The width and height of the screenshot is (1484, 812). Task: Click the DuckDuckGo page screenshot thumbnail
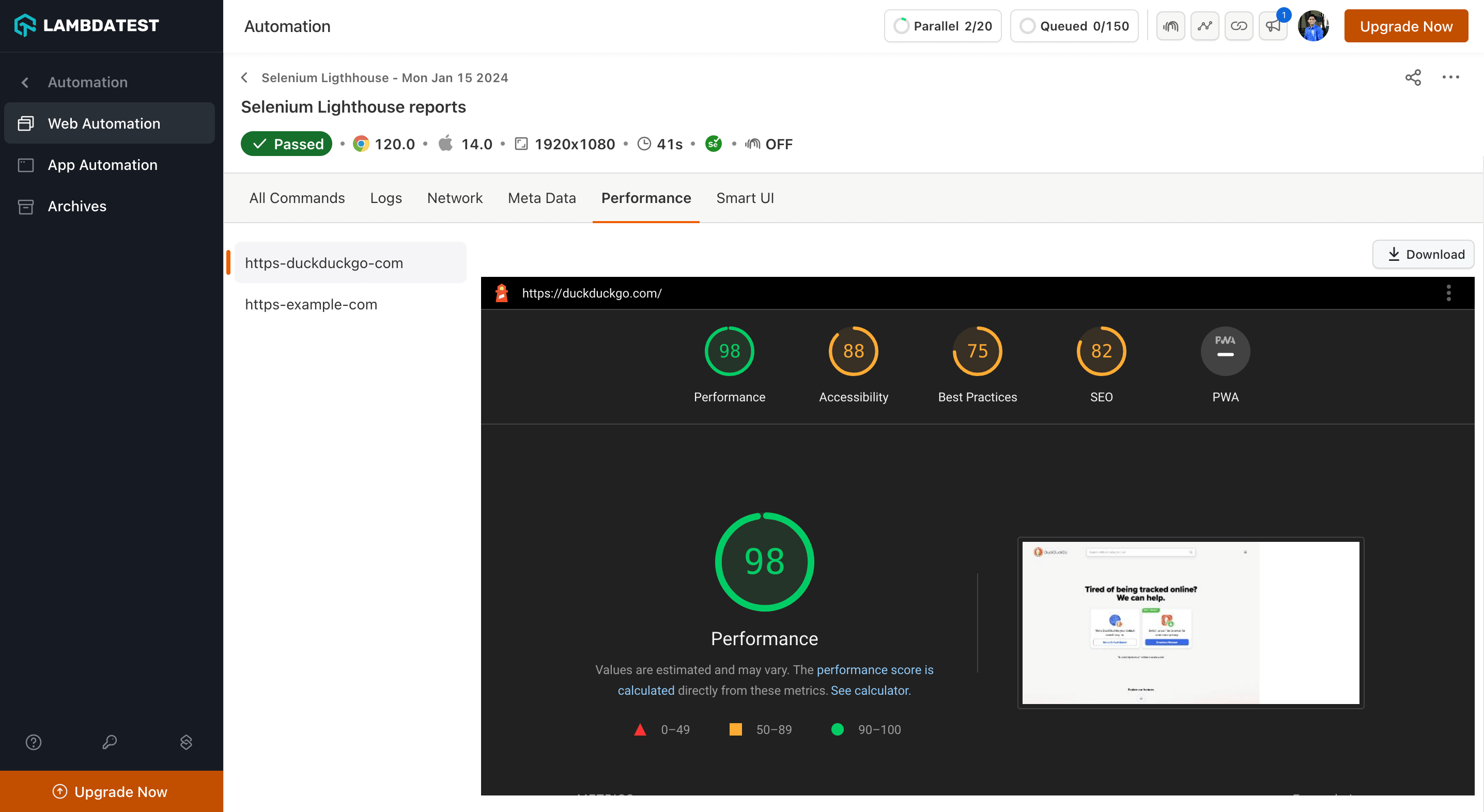pyautogui.click(x=1190, y=622)
